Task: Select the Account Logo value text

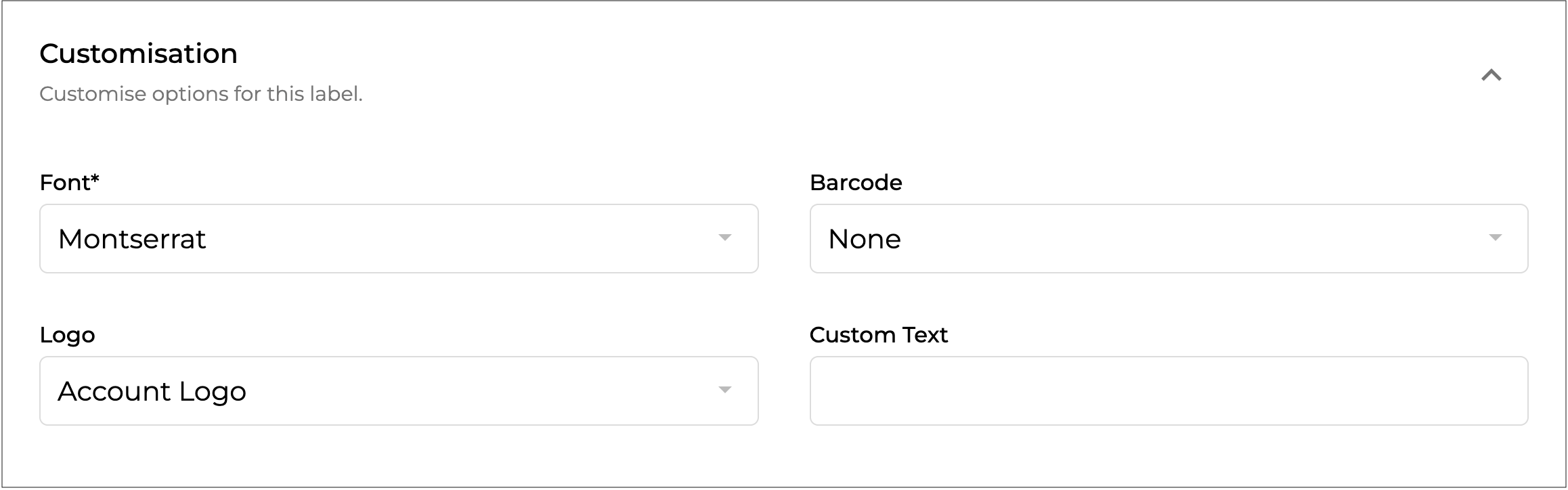Action: point(152,391)
